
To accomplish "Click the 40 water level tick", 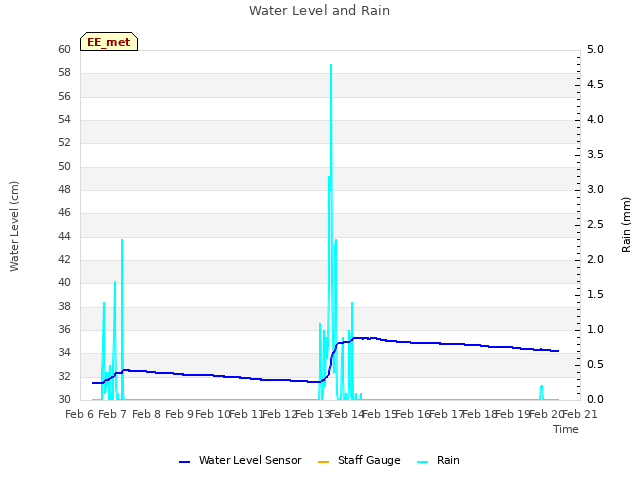I will pos(64,282).
